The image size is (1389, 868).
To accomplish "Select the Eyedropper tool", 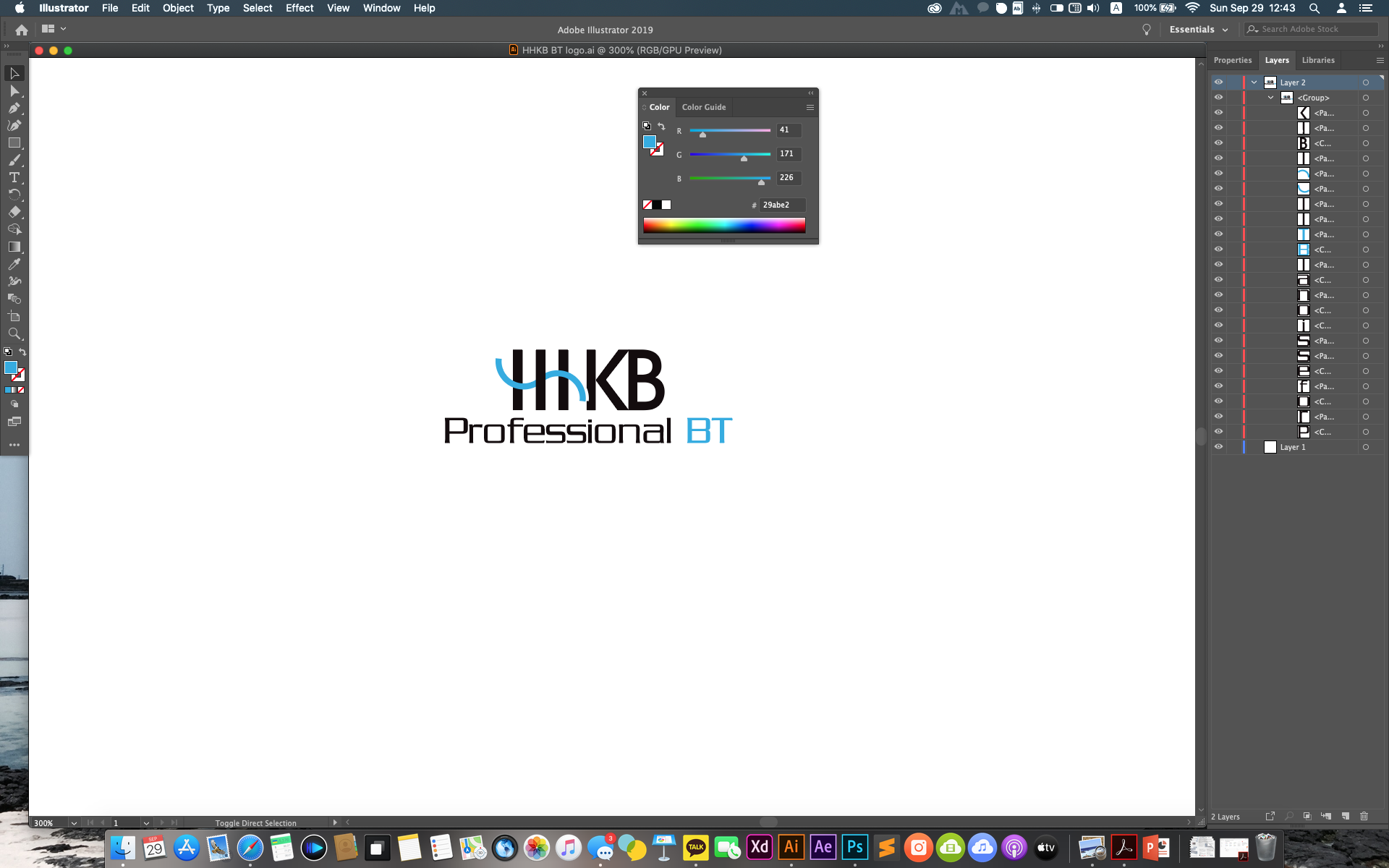I will point(14,265).
